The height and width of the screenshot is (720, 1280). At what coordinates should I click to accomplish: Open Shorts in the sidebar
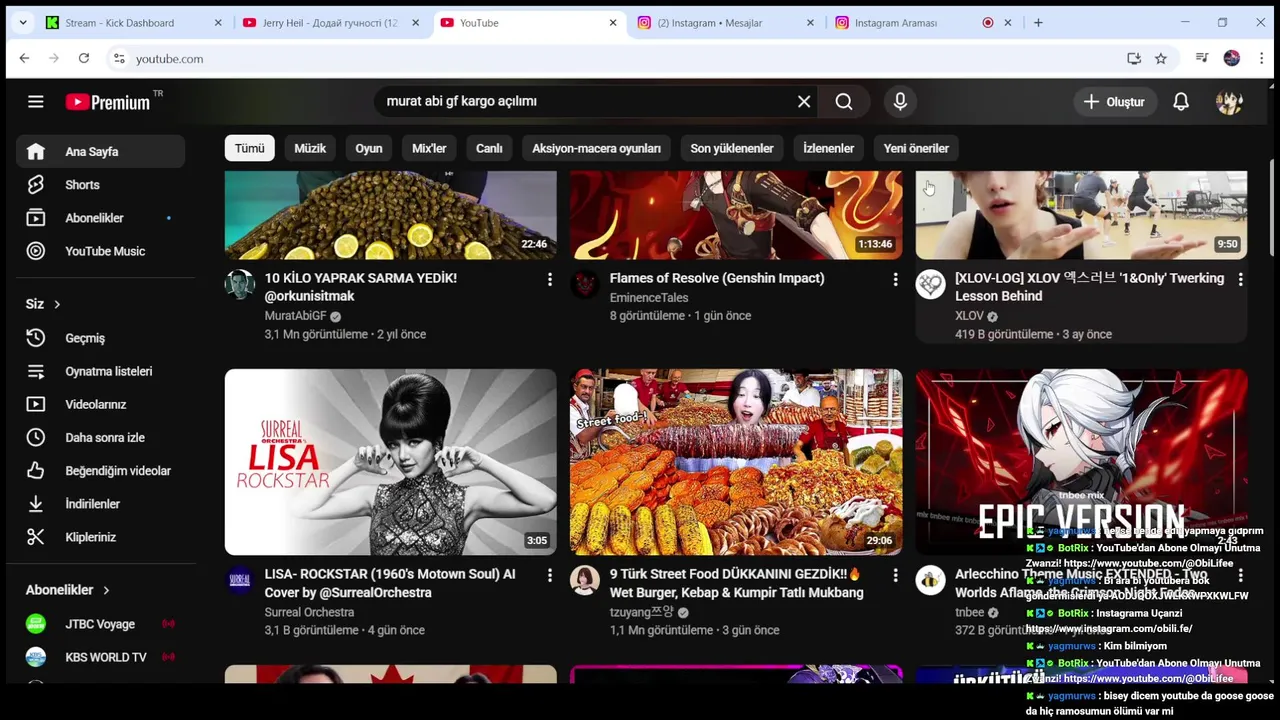pos(100,184)
